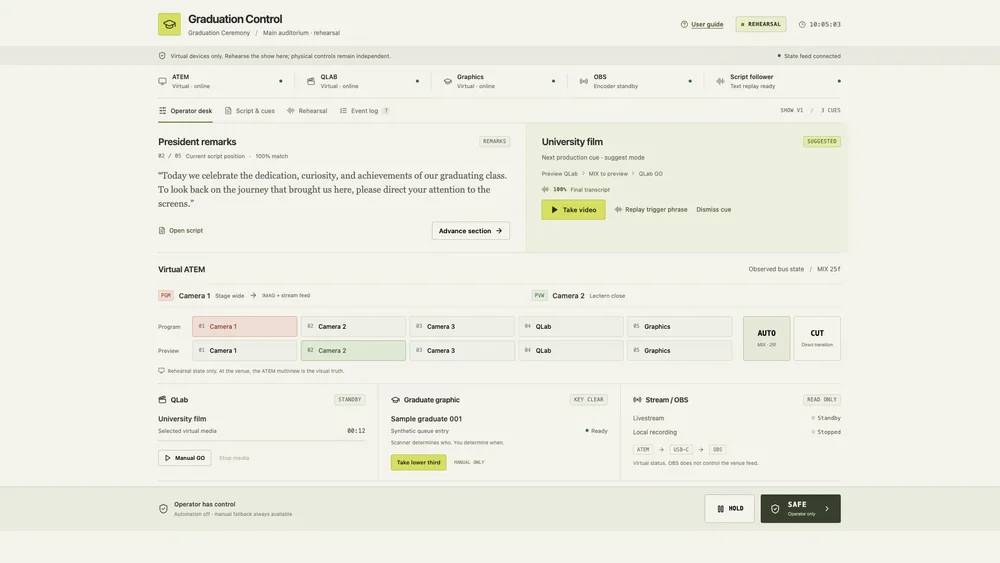The width and height of the screenshot is (1000, 563).
Task: Click the State feed connected indicator
Action: coord(809,56)
